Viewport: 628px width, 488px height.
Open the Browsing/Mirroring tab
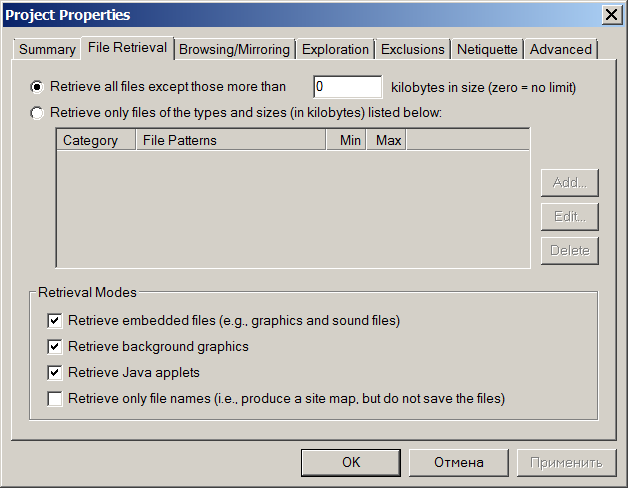(x=234, y=49)
